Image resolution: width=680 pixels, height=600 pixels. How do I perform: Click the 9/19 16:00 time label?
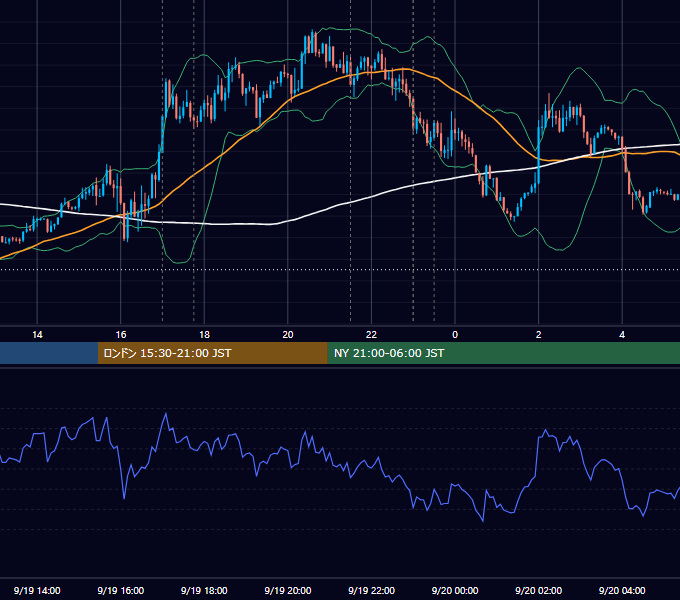click(121, 590)
